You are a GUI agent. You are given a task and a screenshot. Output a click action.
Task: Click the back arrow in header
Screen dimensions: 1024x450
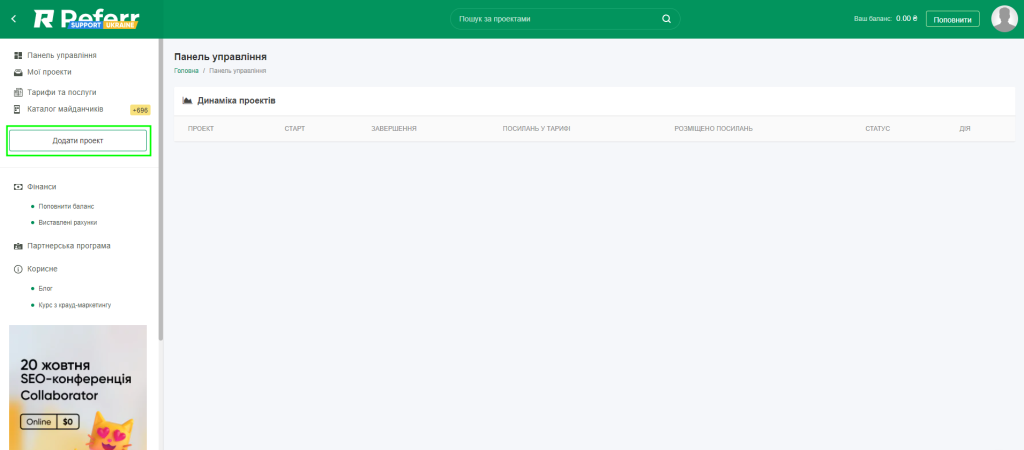(13, 19)
